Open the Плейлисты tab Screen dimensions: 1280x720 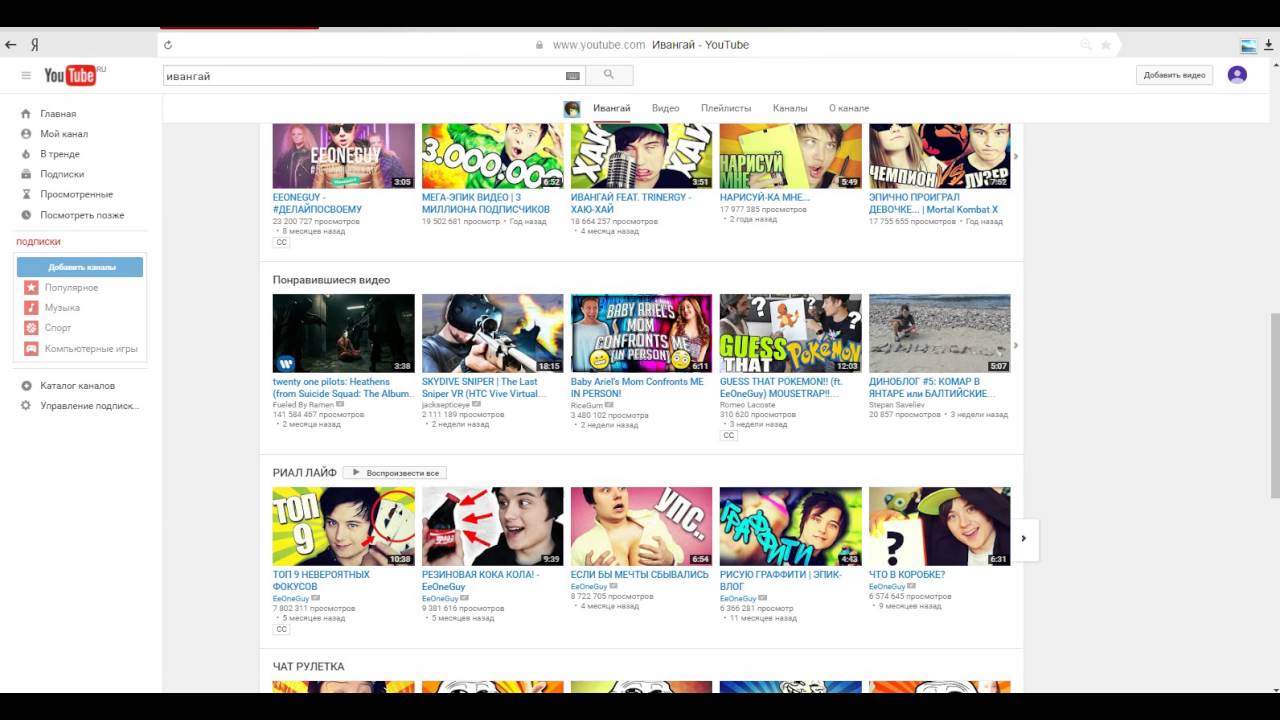pos(726,108)
